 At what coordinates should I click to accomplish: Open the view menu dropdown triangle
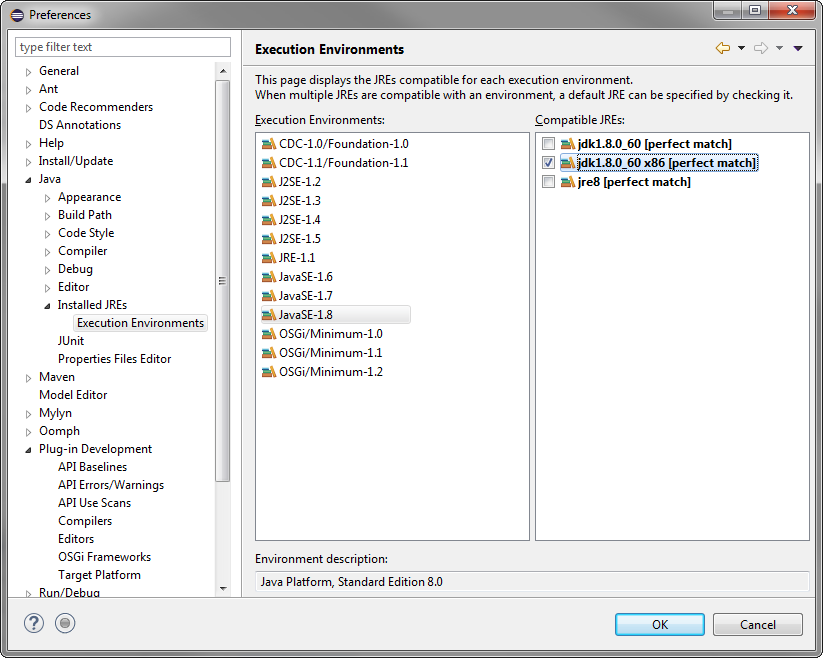798,48
